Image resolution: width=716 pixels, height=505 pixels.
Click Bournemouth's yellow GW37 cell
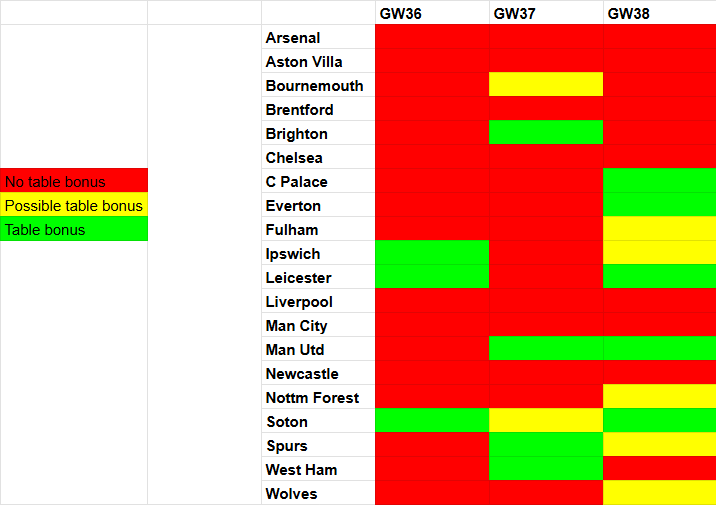(546, 86)
